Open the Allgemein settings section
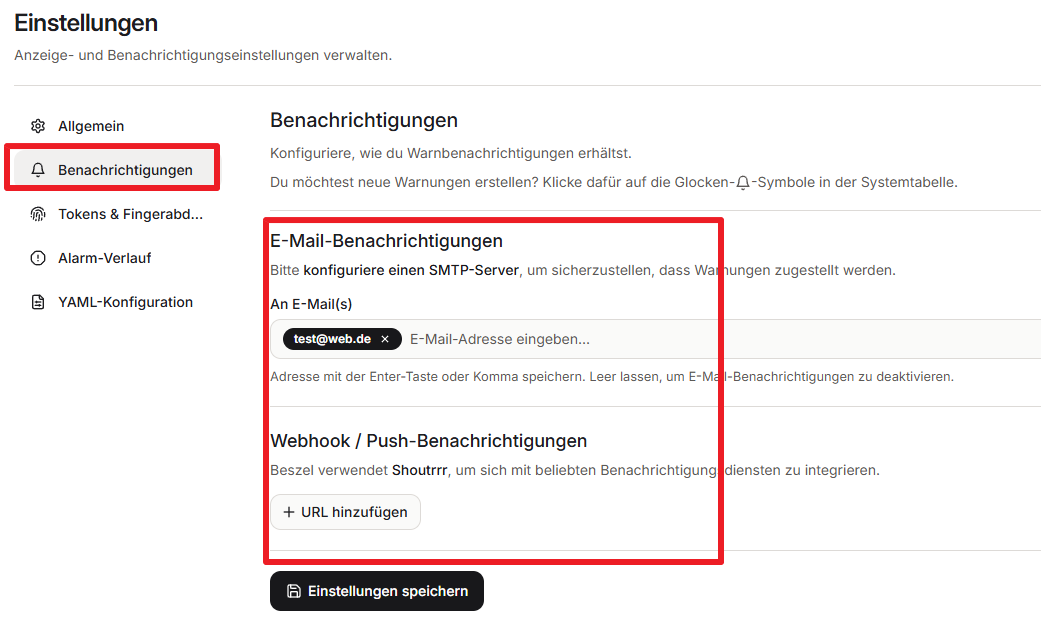The image size is (1041, 634). [91, 126]
